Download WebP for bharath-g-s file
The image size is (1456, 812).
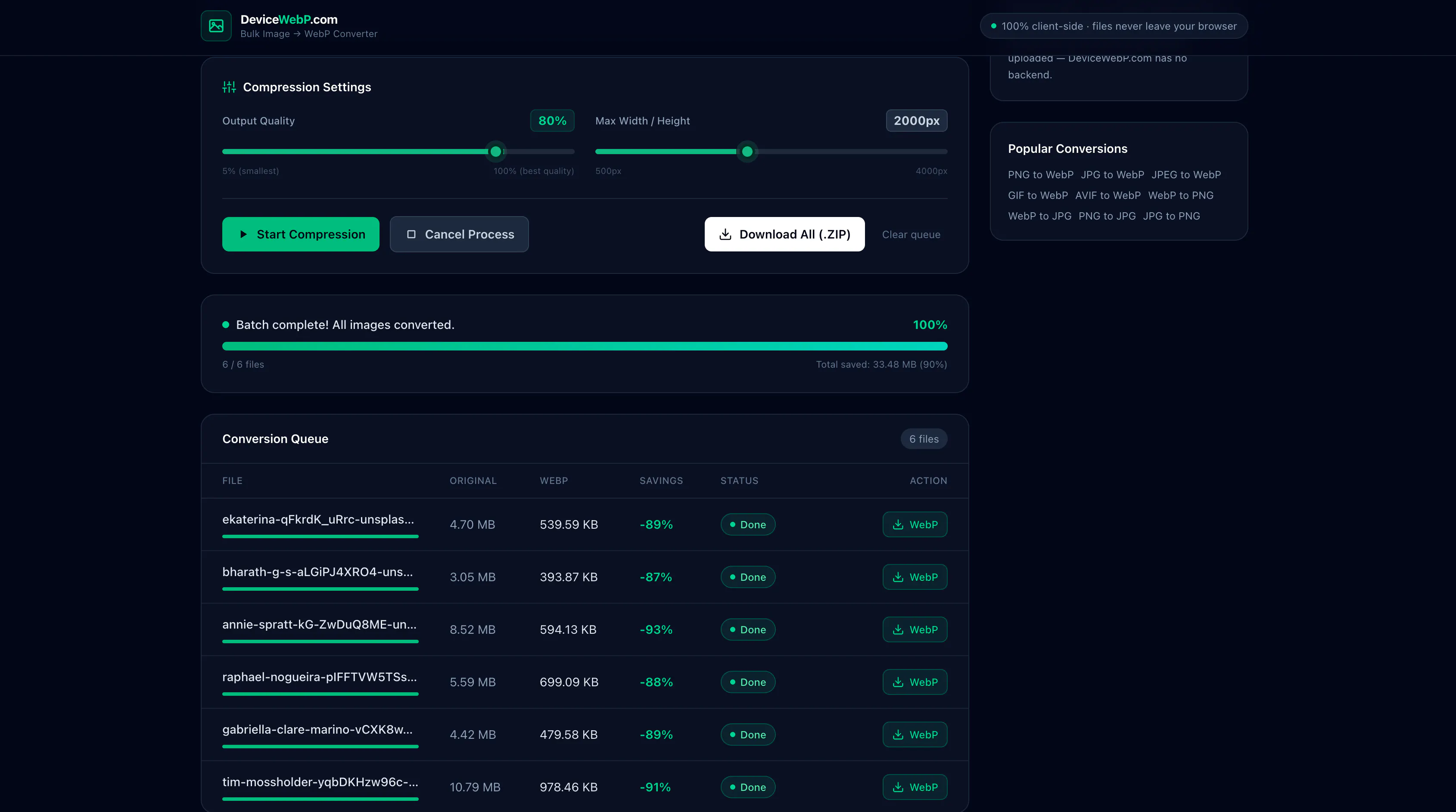915,577
